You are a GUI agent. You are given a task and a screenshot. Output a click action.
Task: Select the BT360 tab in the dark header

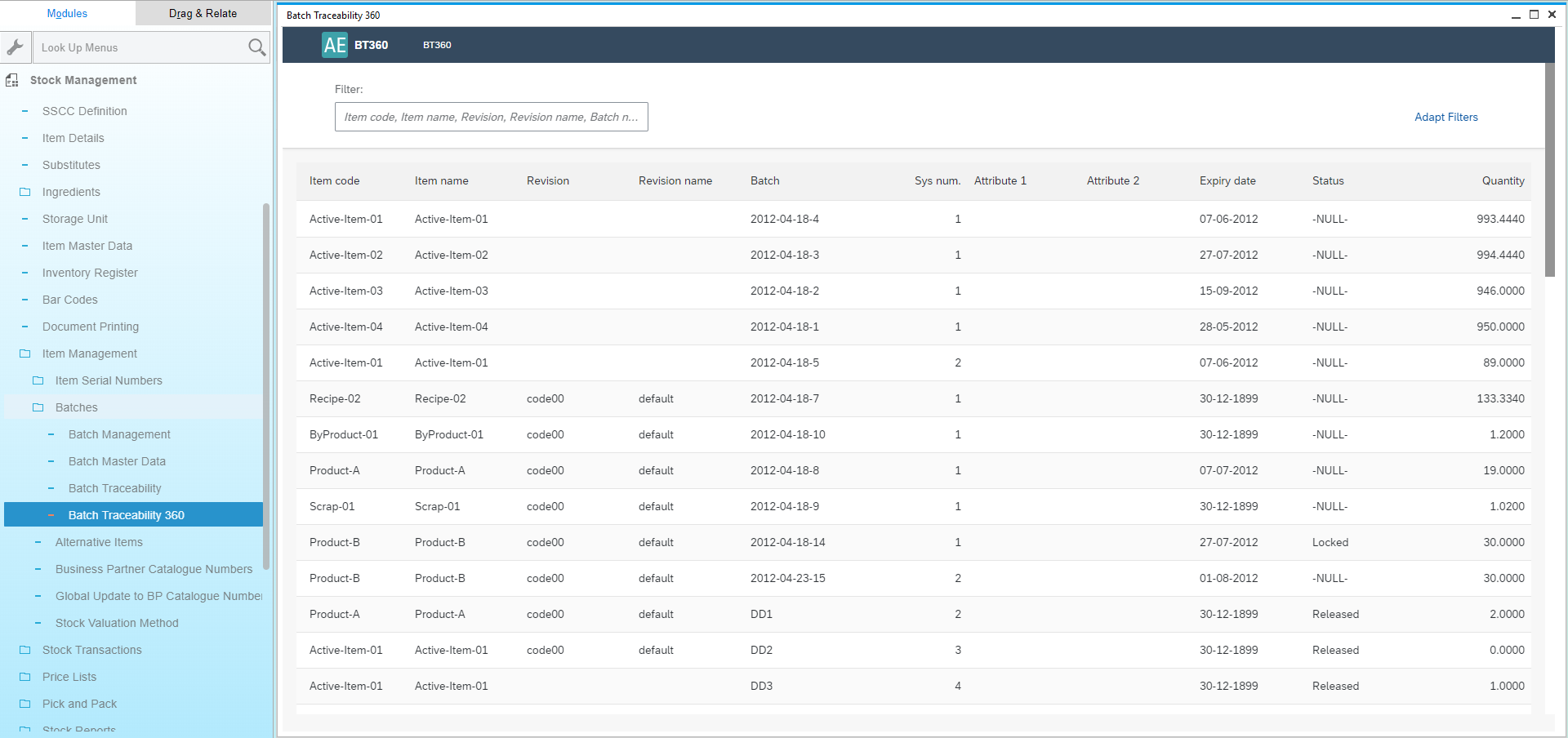[x=438, y=46]
